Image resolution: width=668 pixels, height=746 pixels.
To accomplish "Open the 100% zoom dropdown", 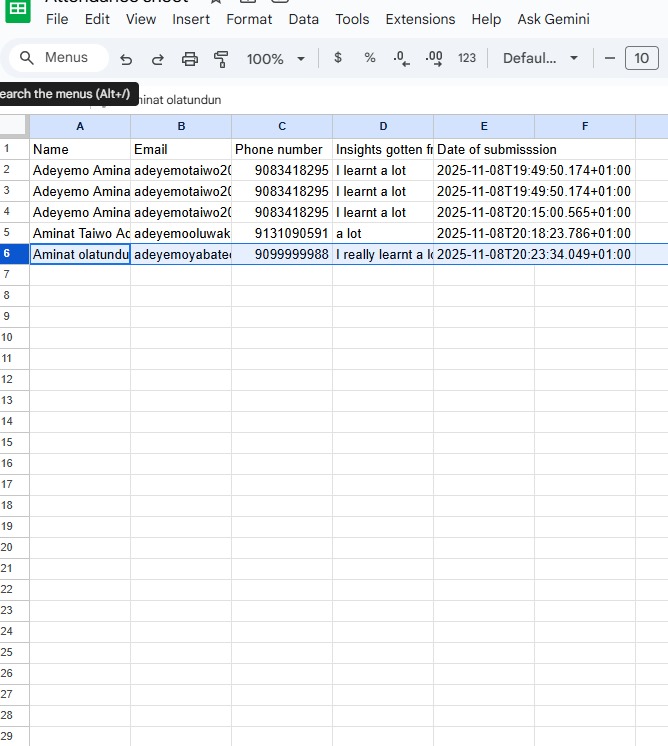I will click(x=275, y=59).
